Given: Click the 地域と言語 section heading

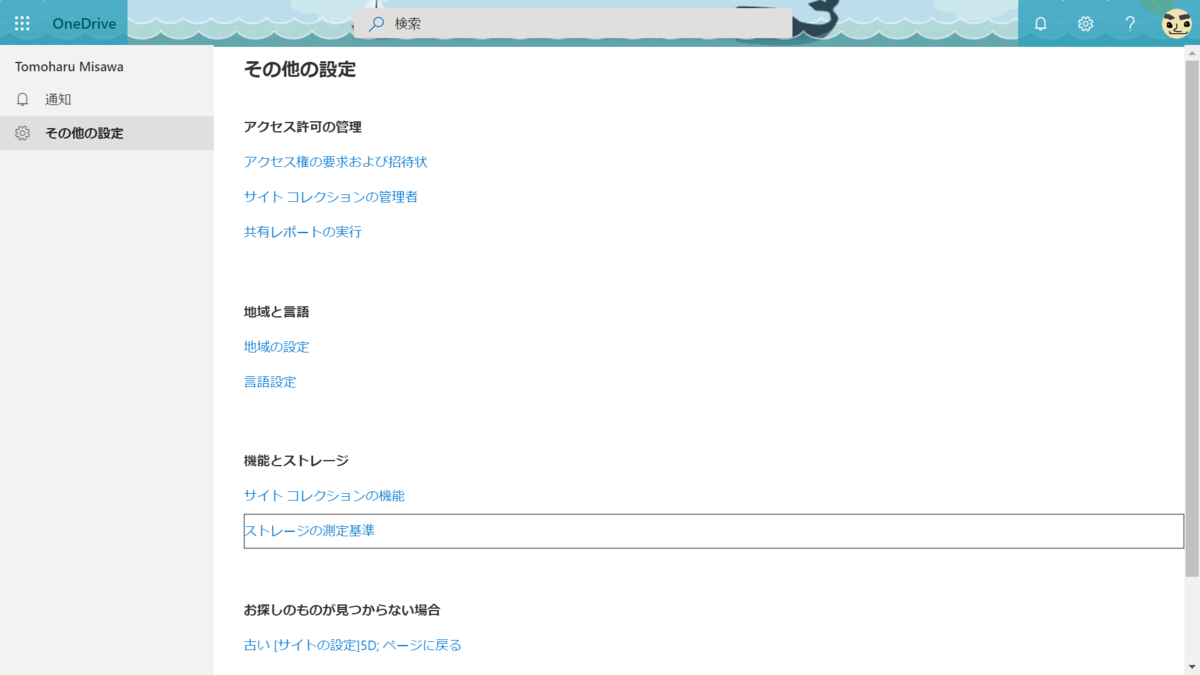Looking at the screenshot, I should 277,312.
